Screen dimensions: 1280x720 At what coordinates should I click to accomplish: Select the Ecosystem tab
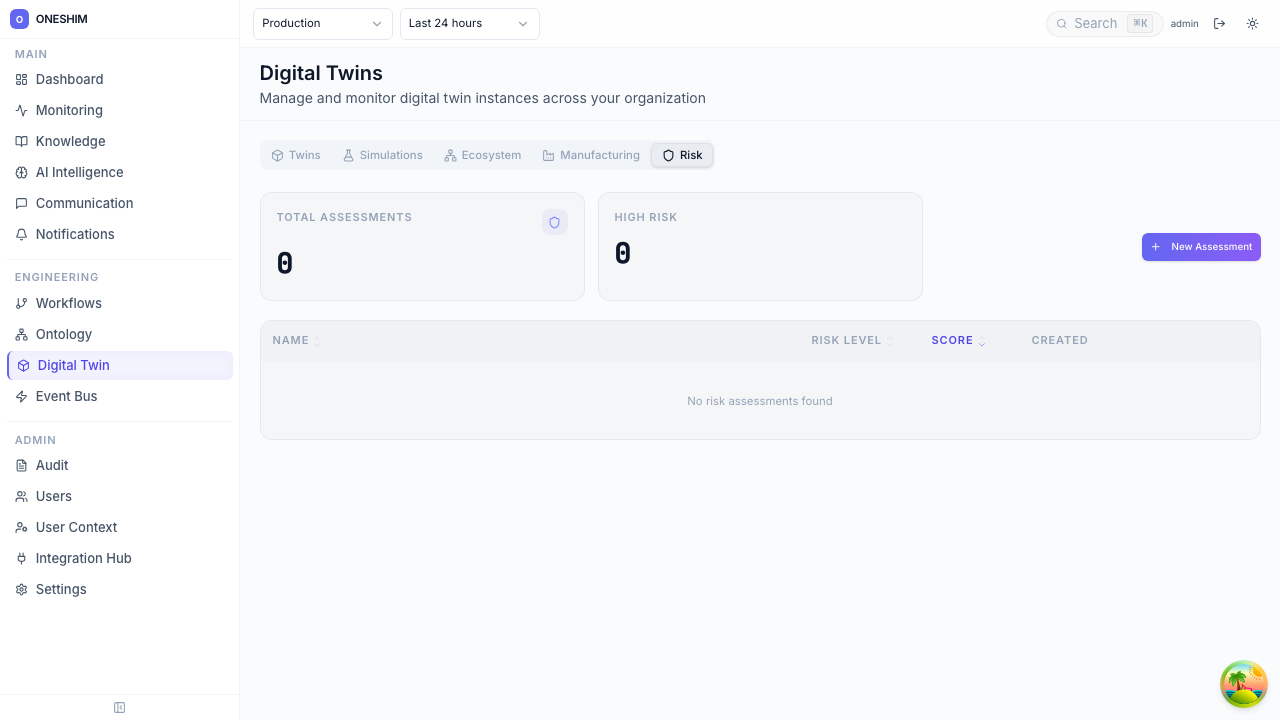(482, 155)
